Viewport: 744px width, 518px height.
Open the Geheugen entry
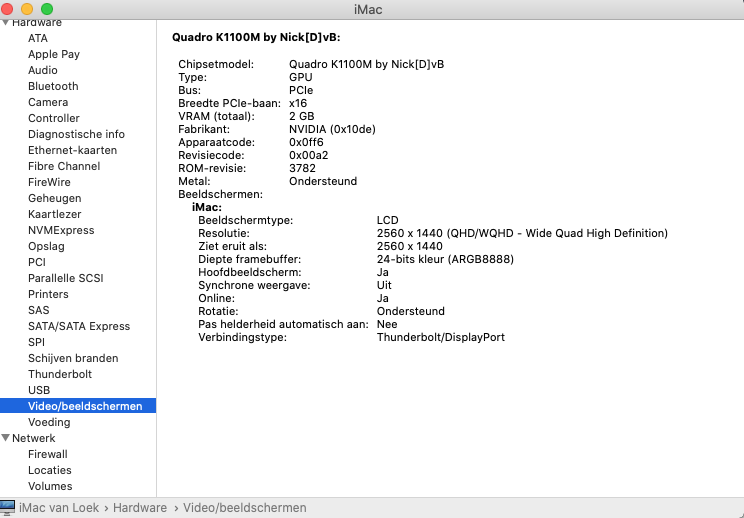(55, 198)
